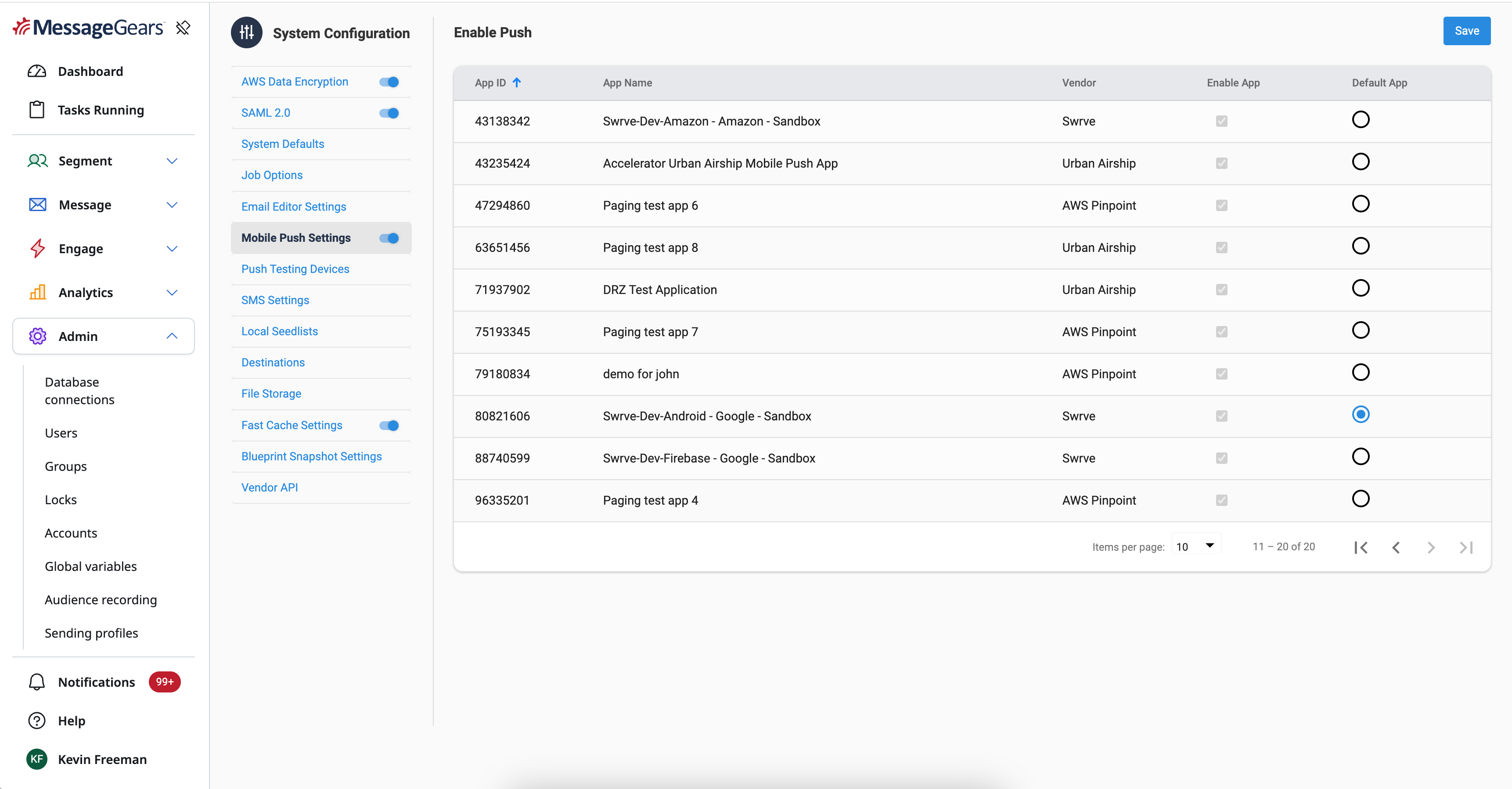Open Email Editor Settings
Image resolution: width=1512 pixels, height=789 pixels.
click(294, 207)
